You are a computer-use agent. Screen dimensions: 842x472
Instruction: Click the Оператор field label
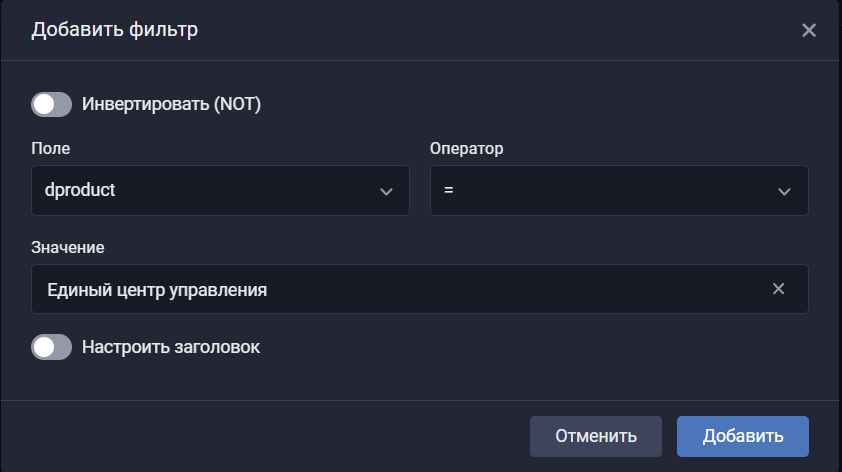466,148
